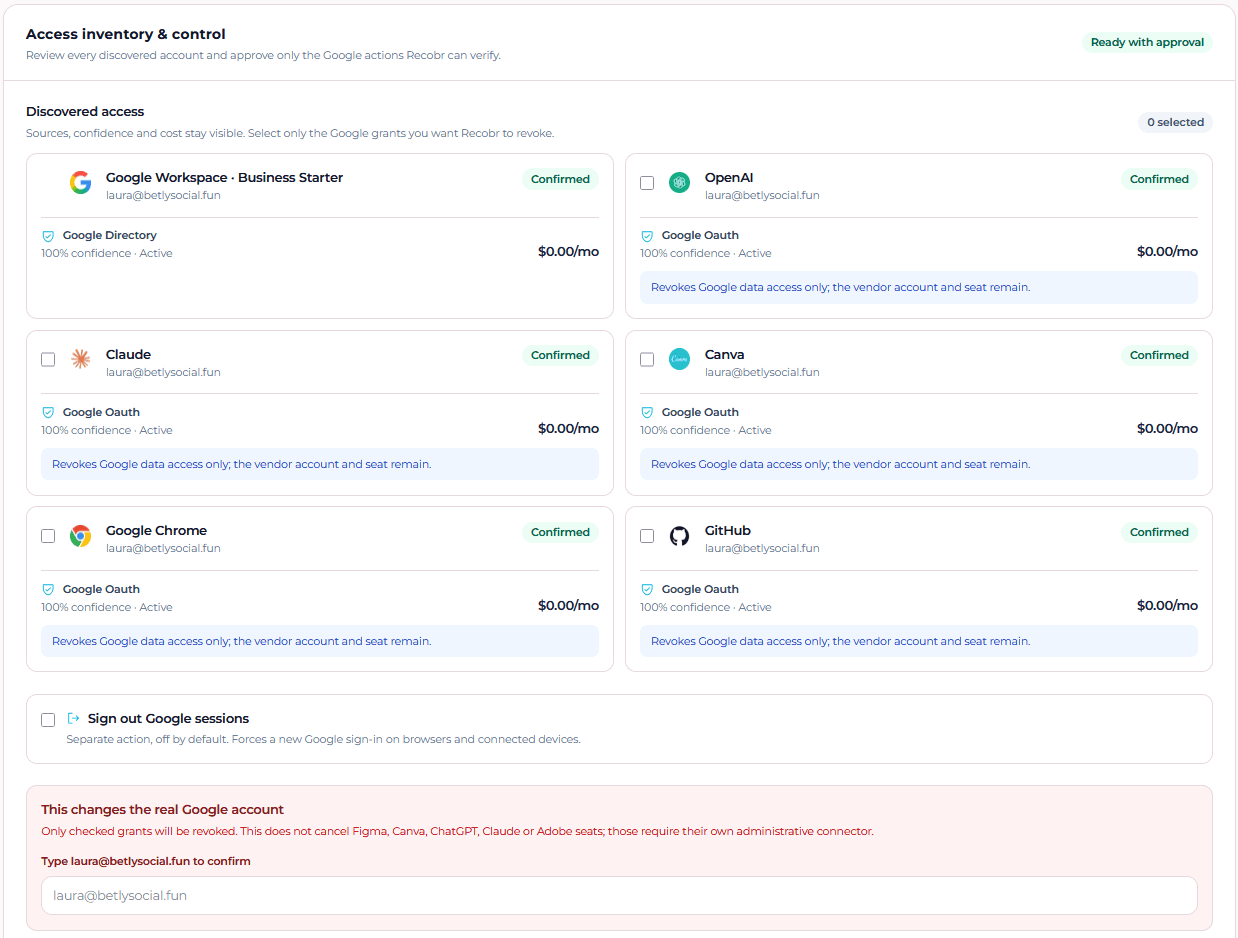Click Google Oauth label in Chrome card
The image size is (1238, 938).
coord(101,589)
